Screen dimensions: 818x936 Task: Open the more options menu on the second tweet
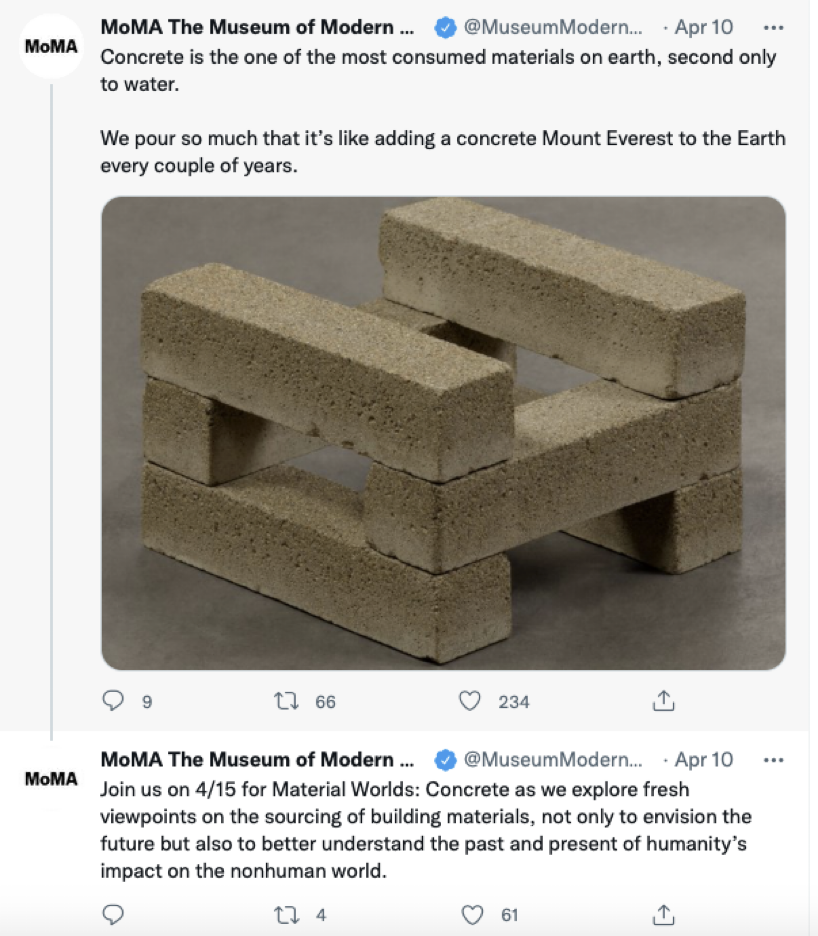773,760
